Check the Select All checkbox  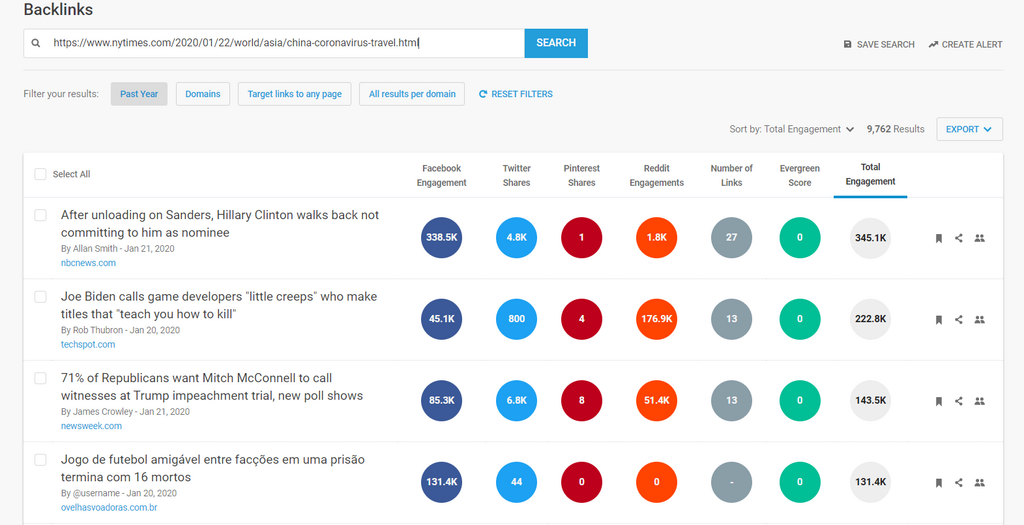pos(41,174)
